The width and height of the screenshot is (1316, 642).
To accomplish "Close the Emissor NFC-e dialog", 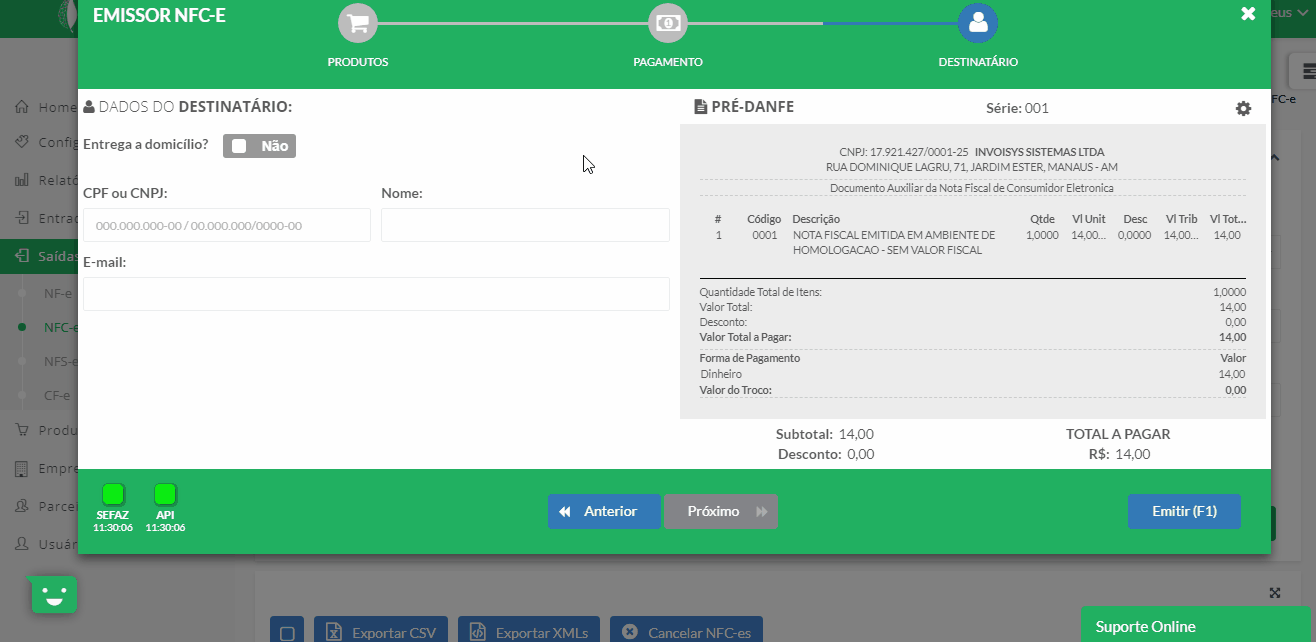I will click(1248, 14).
